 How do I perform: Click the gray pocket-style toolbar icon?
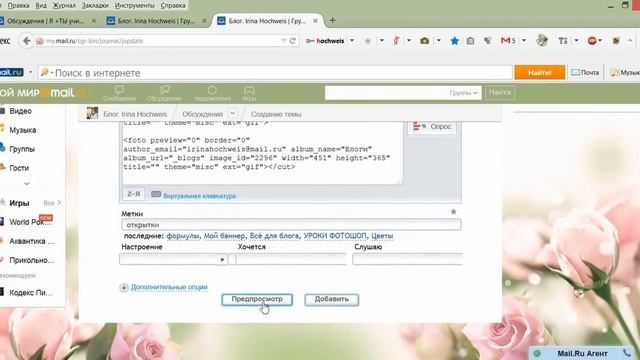click(x=487, y=41)
